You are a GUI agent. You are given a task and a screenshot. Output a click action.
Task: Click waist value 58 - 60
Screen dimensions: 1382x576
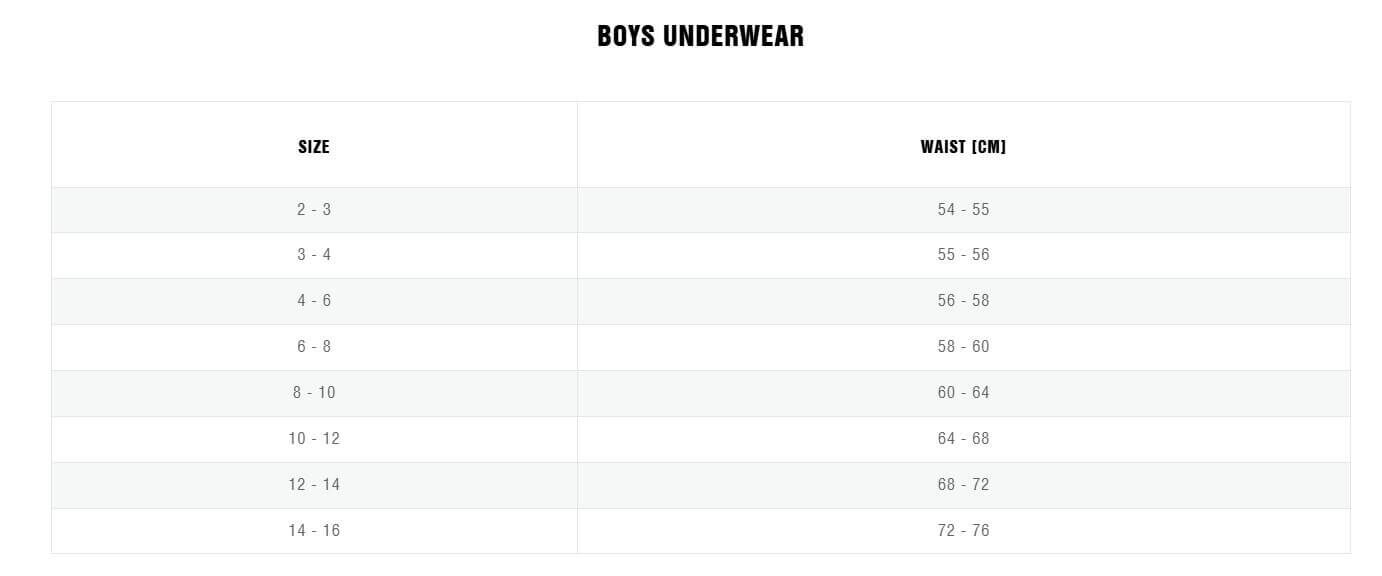point(963,347)
